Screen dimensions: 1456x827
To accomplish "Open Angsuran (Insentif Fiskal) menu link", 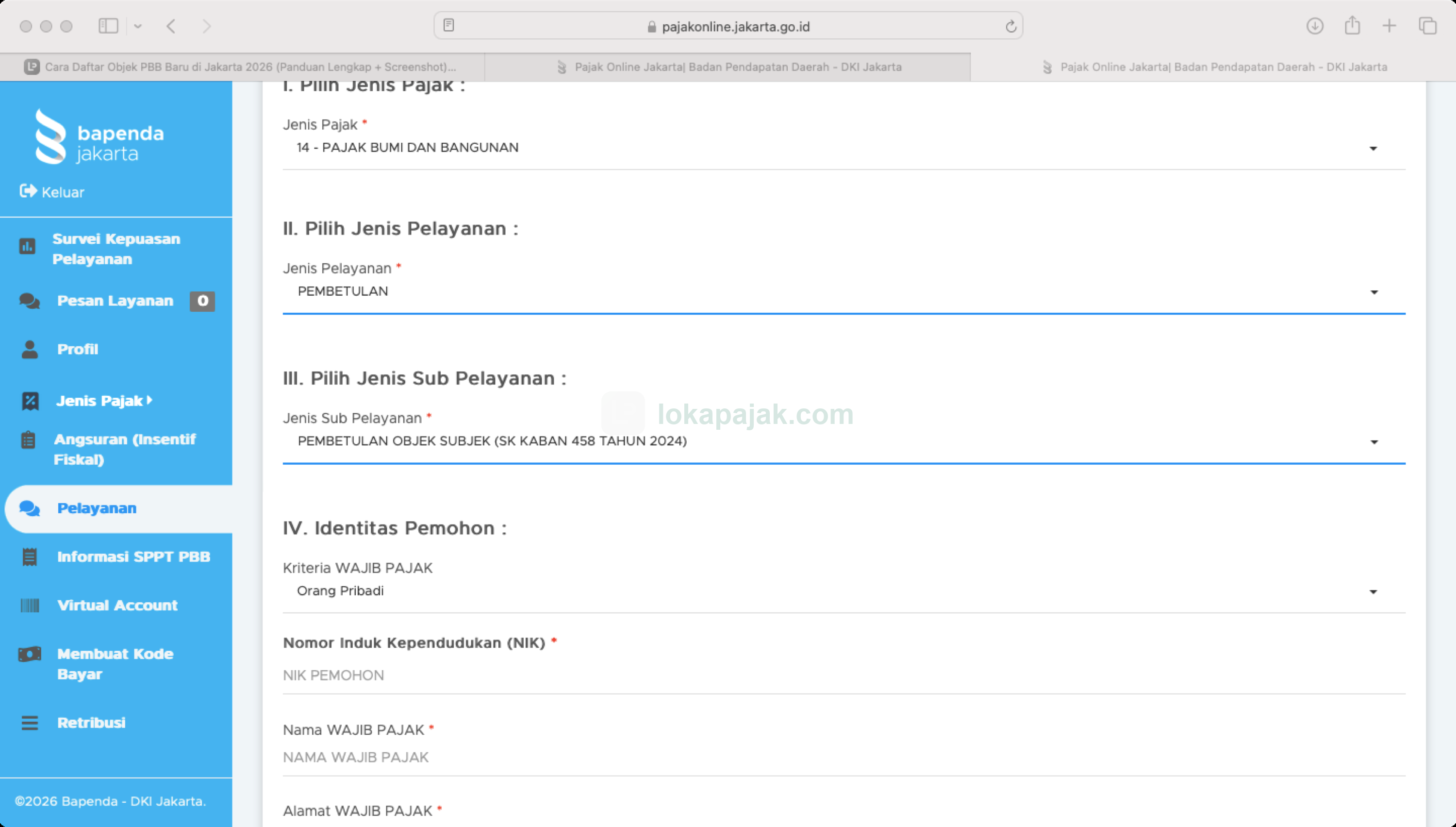I will pyautogui.click(x=125, y=449).
